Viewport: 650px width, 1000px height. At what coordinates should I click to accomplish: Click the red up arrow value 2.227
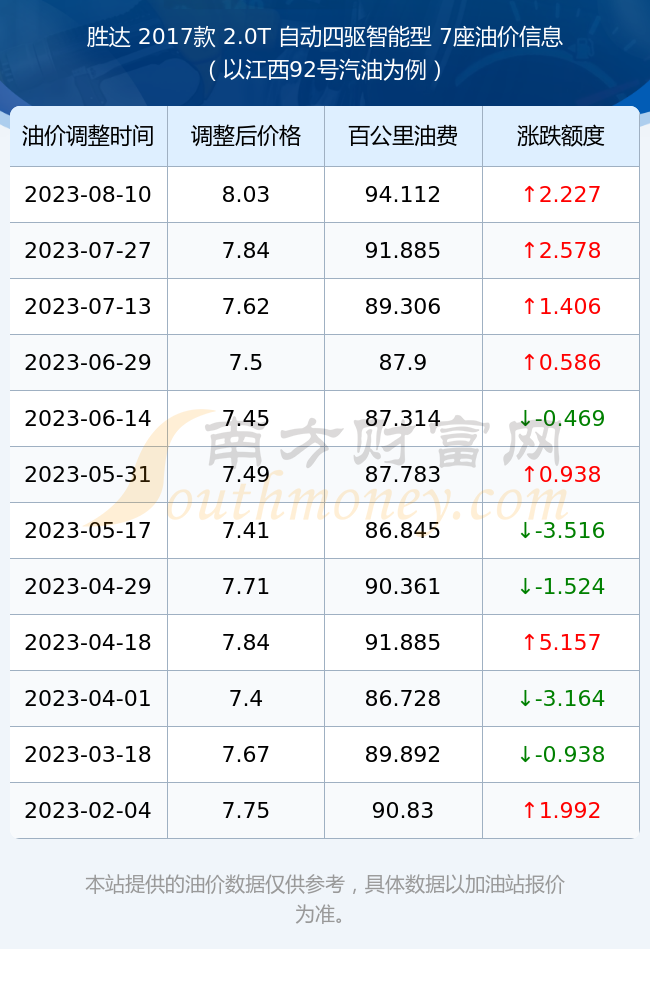pyautogui.click(x=561, y=195)
